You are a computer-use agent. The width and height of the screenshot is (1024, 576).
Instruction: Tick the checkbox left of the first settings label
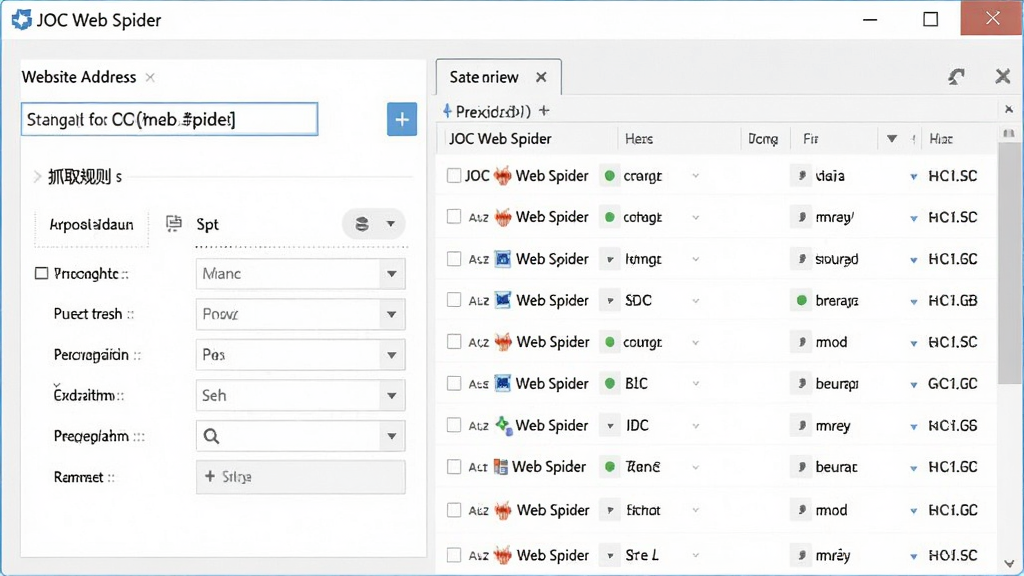tap(41, 273)
